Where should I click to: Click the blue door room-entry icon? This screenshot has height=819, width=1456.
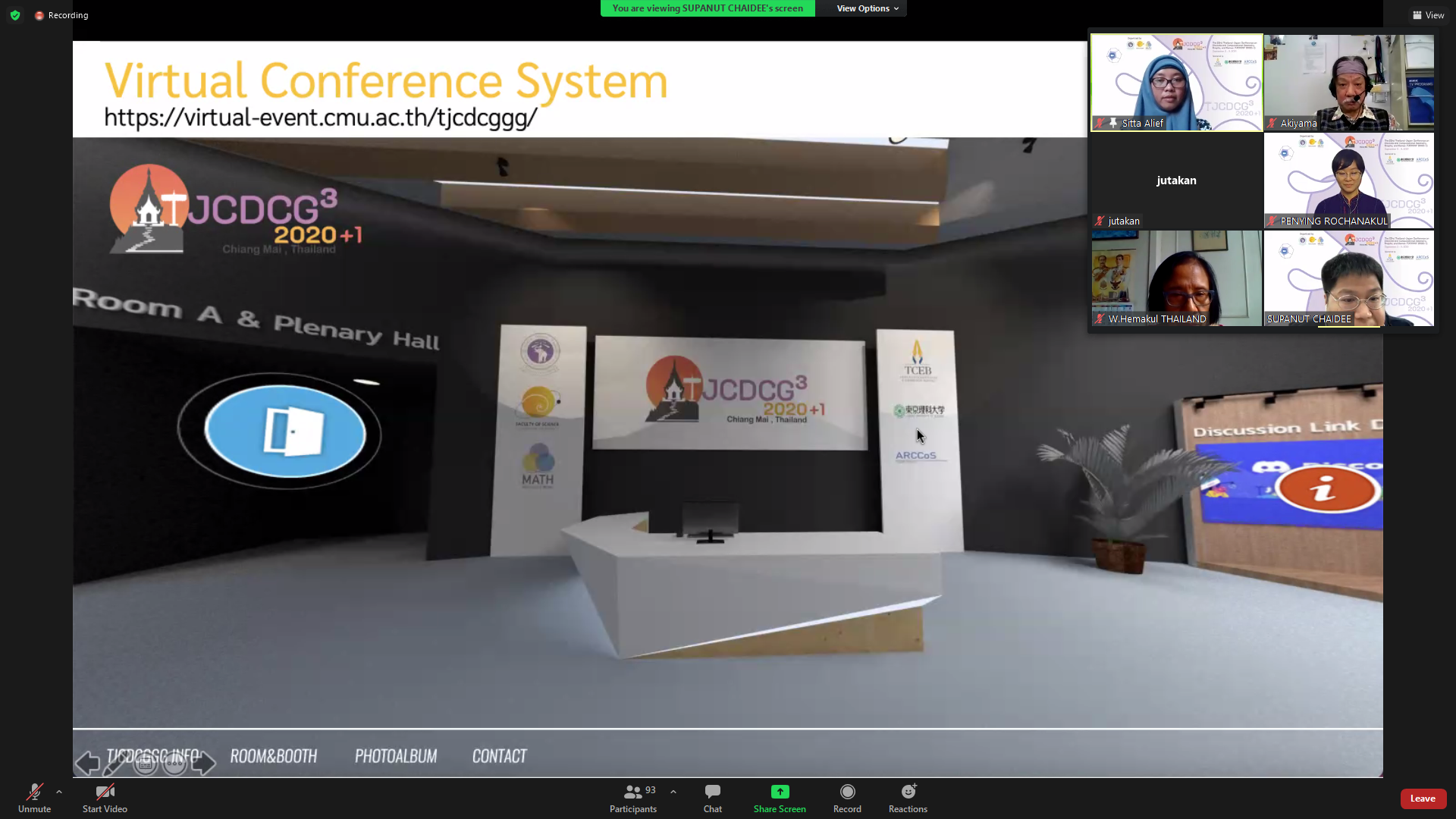[x=285, y=431]
